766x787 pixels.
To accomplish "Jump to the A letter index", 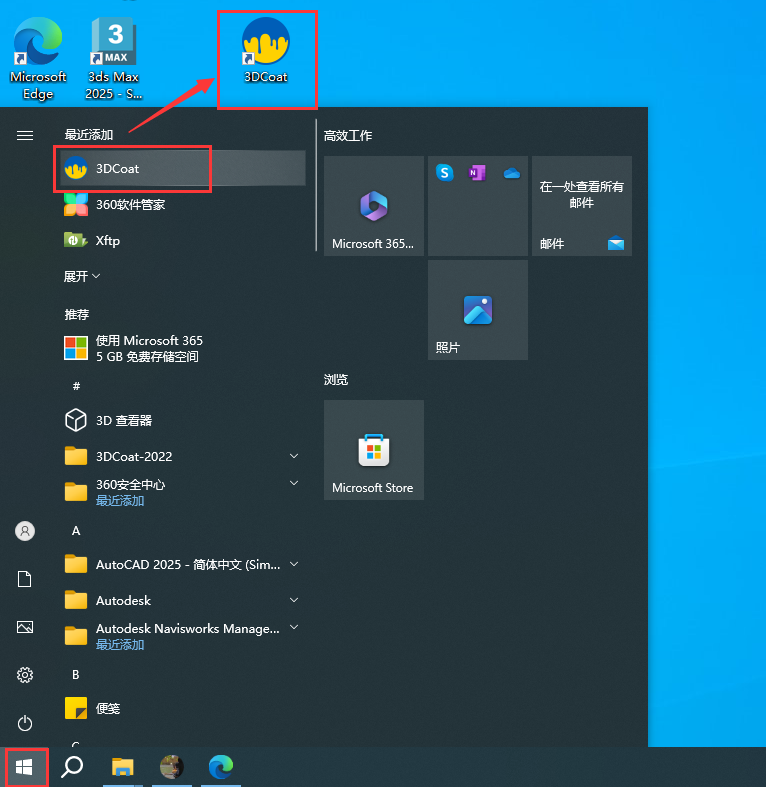I will click(x=76, y=531).
